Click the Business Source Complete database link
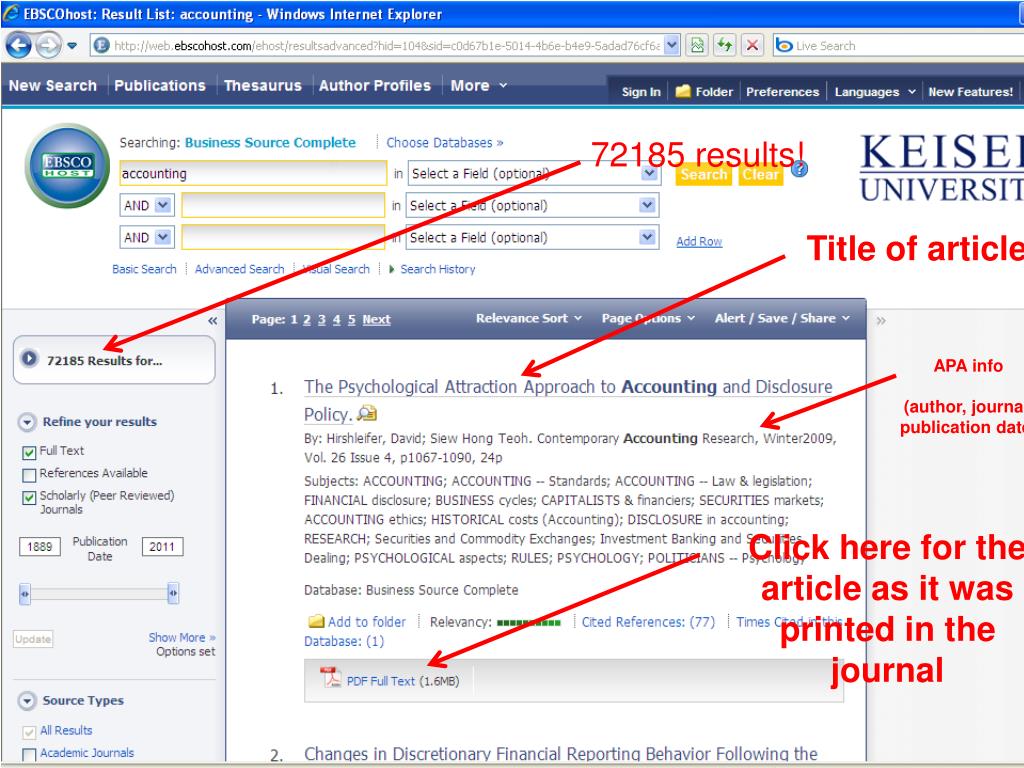 270,142
